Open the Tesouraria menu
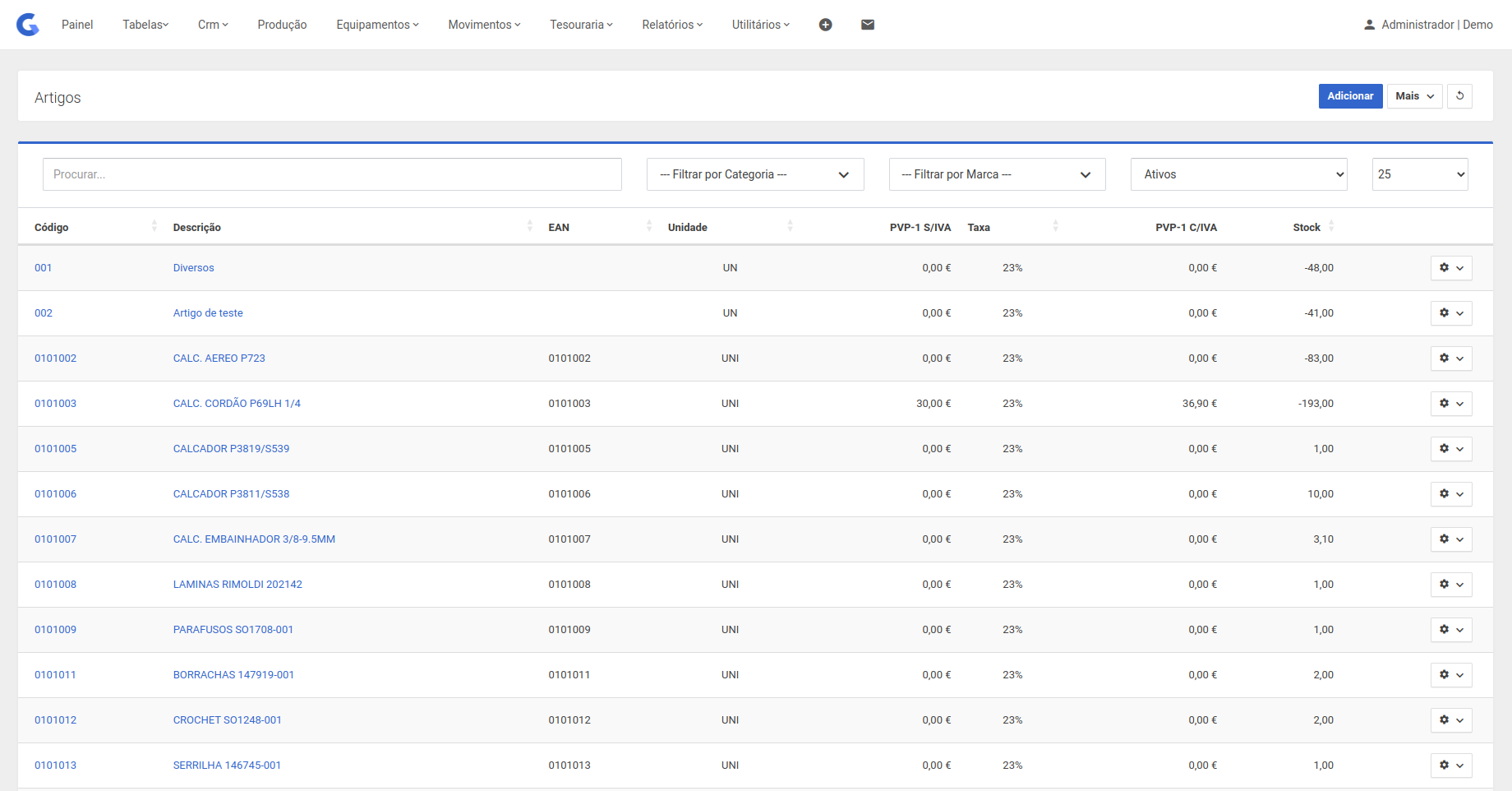The image size is (1512, 791). tap(581, 25)
